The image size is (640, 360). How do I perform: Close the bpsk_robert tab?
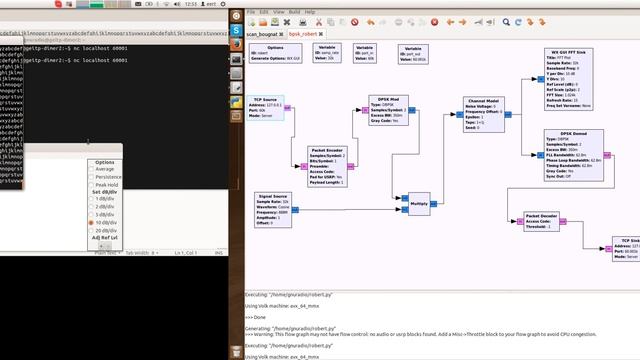[x=321, y=34]
